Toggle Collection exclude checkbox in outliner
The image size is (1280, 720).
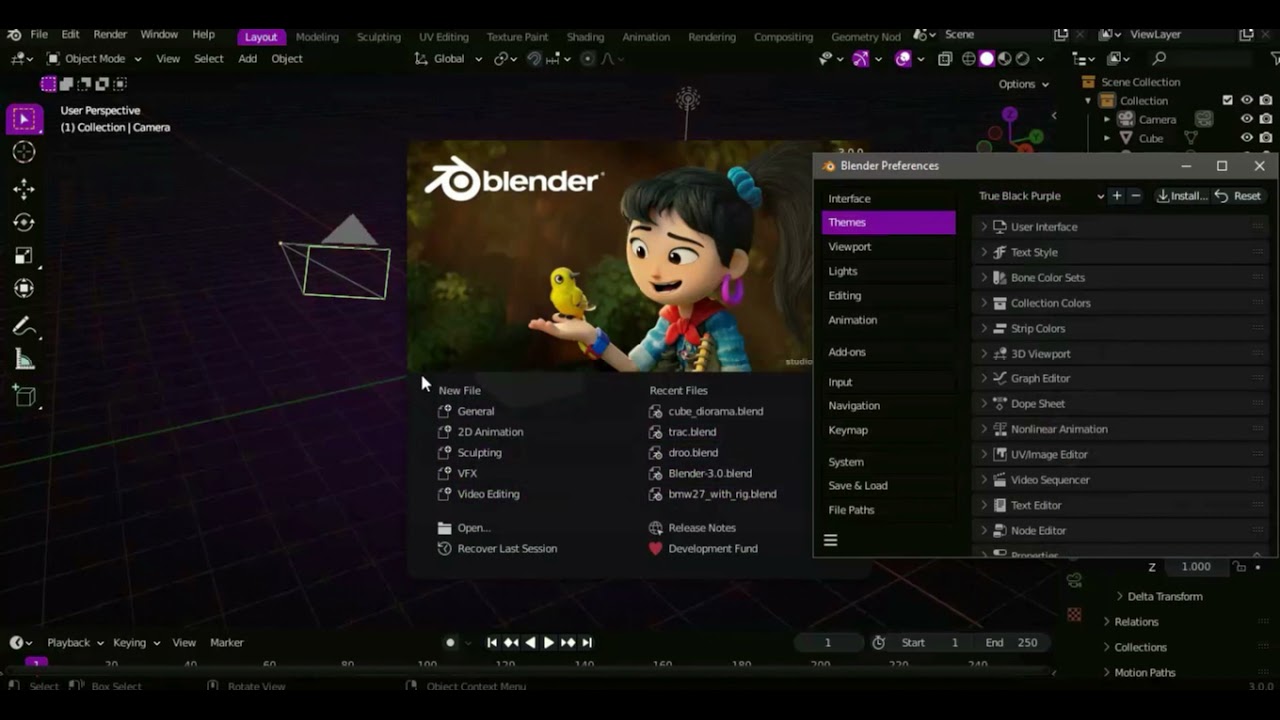(1228, 100)
